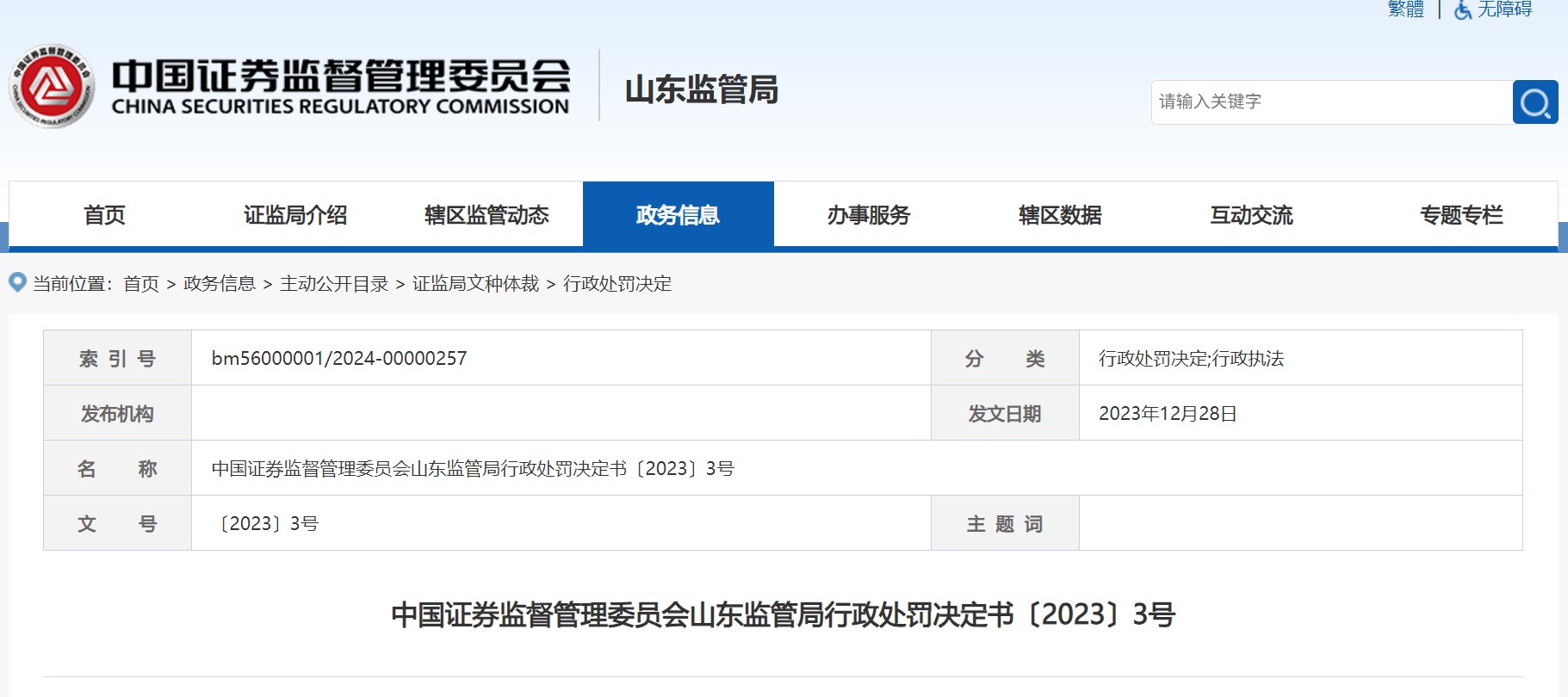
Task: Select the 政务信息 navigation tab
Action: 679,214
